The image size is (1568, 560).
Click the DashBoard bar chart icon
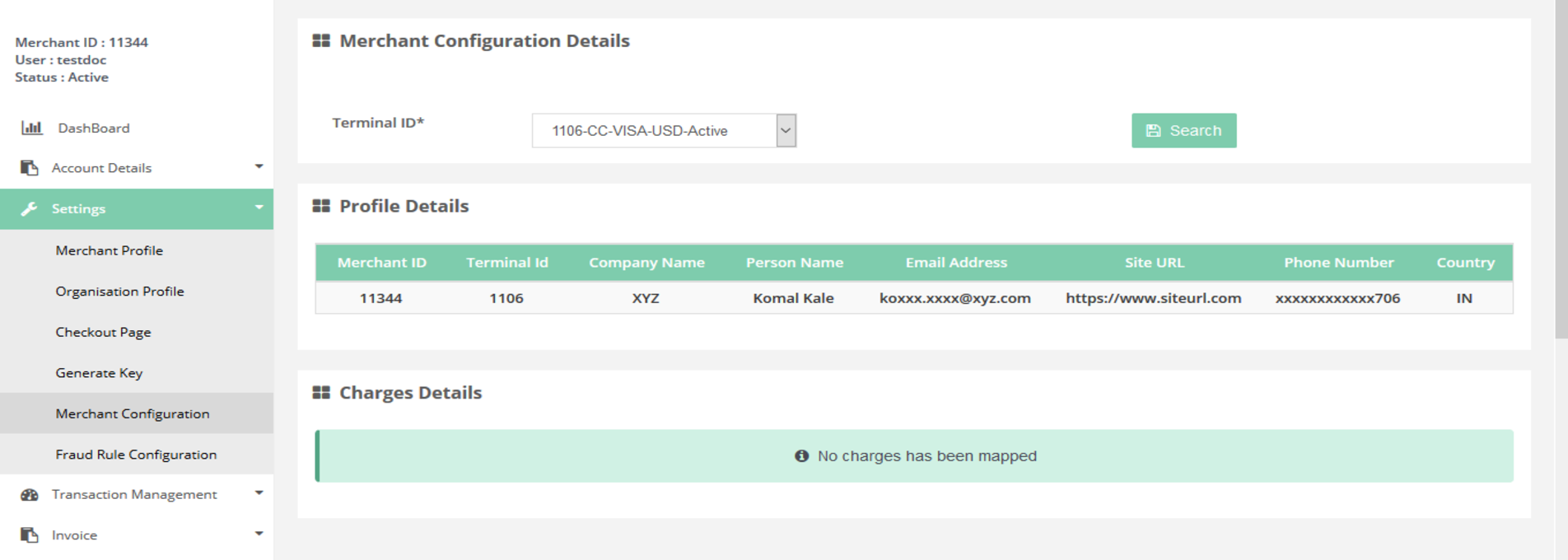[x=31, y=128]
